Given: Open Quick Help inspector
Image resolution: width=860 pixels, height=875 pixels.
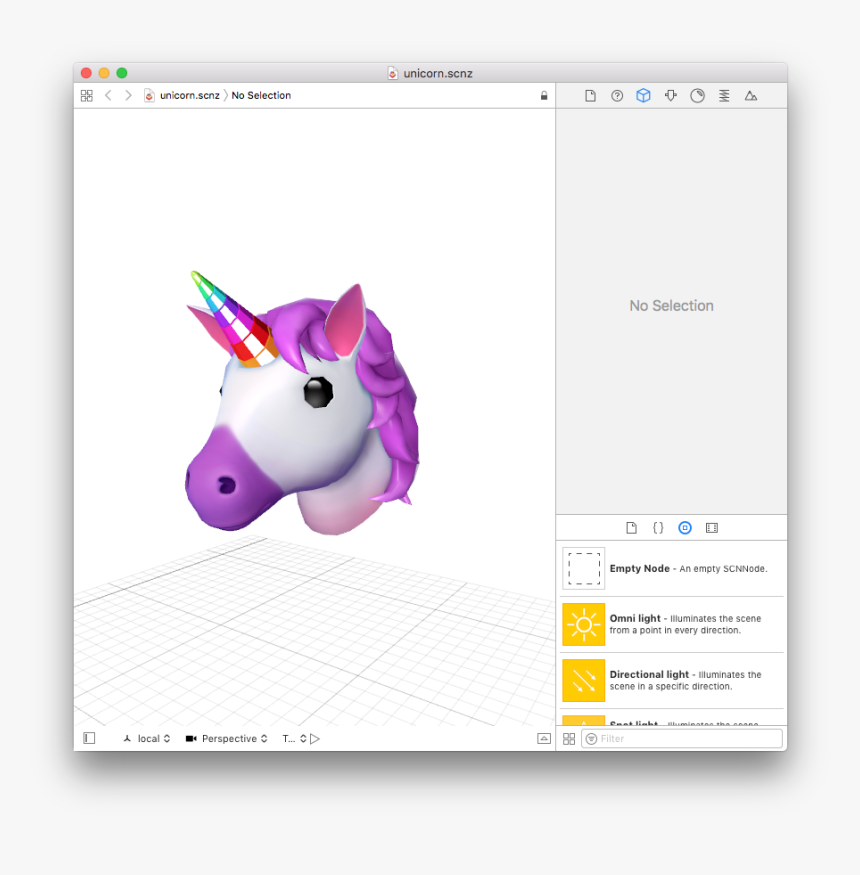Looking at the screenshot, I should [x=617, y=95].
